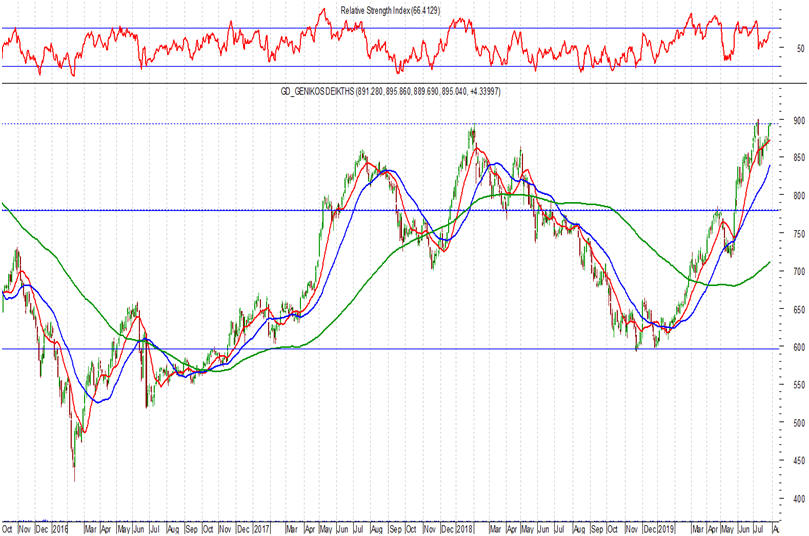The image size is (809, 536).
Task: Click the 2016 year label on time axis
Action: point(60,529)
